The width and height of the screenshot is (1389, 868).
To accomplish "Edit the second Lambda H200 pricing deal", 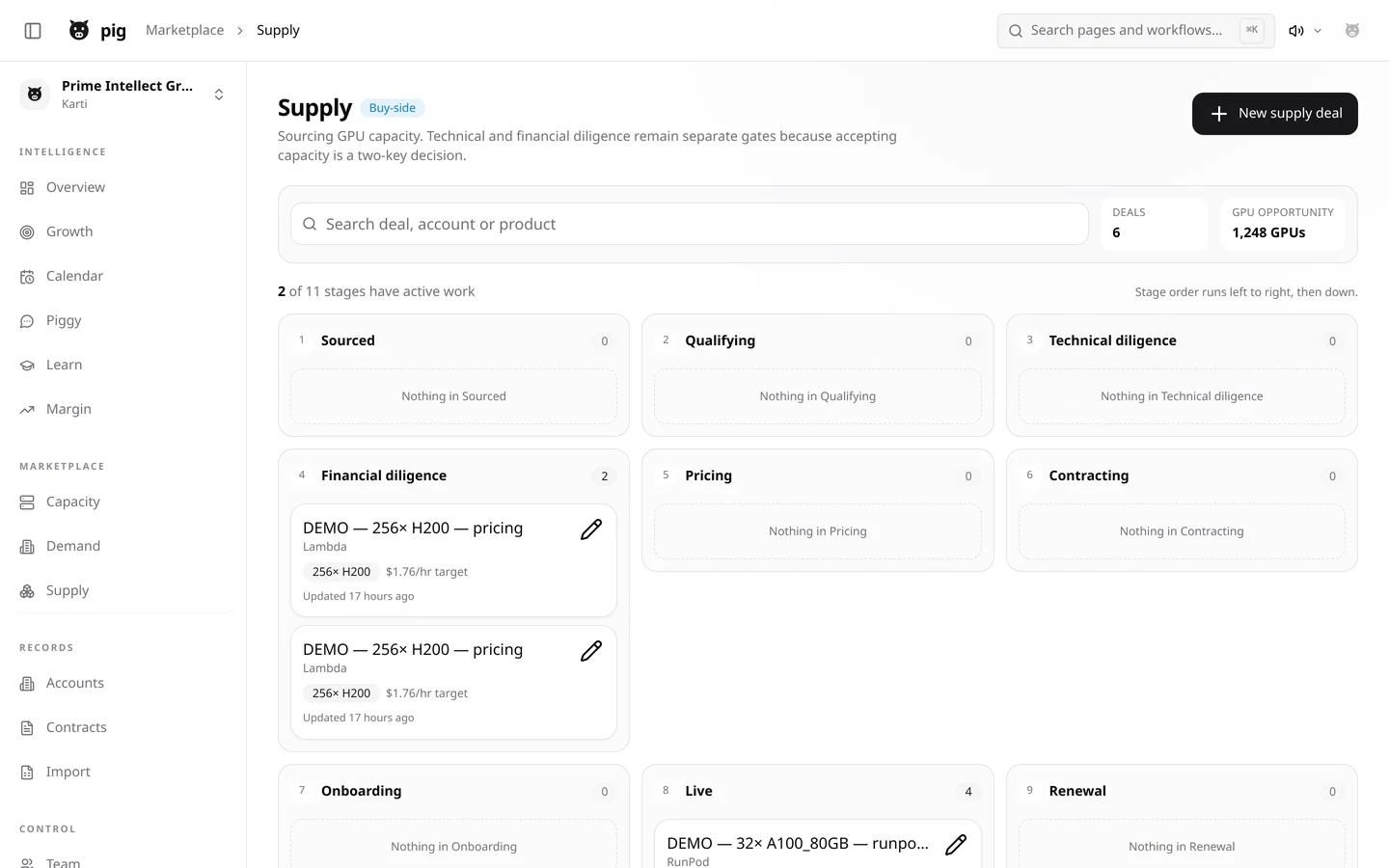I will pos(591,651).
